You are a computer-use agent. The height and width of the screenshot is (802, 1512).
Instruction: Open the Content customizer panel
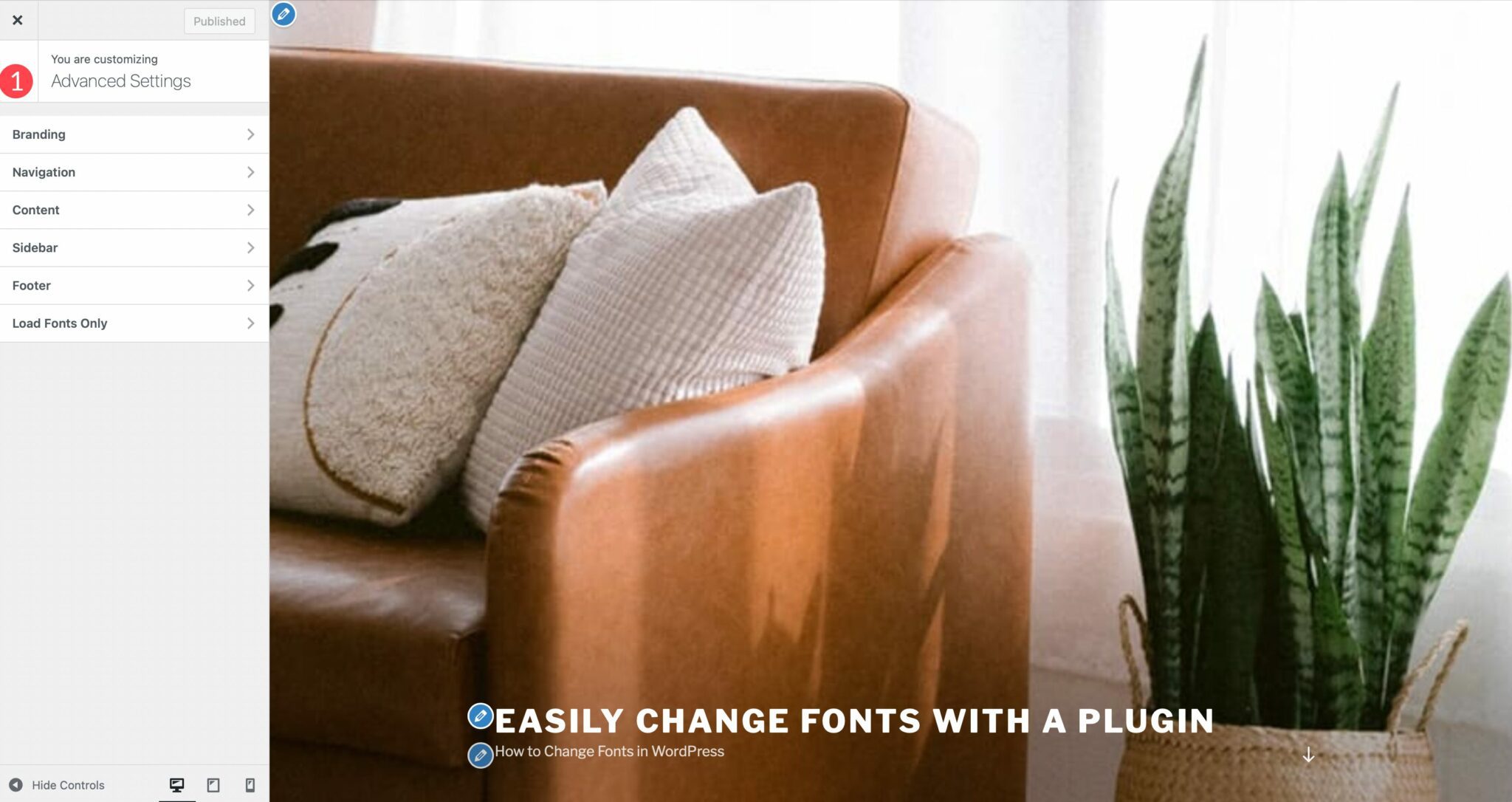pyautogui.click(x=133, y=210)
